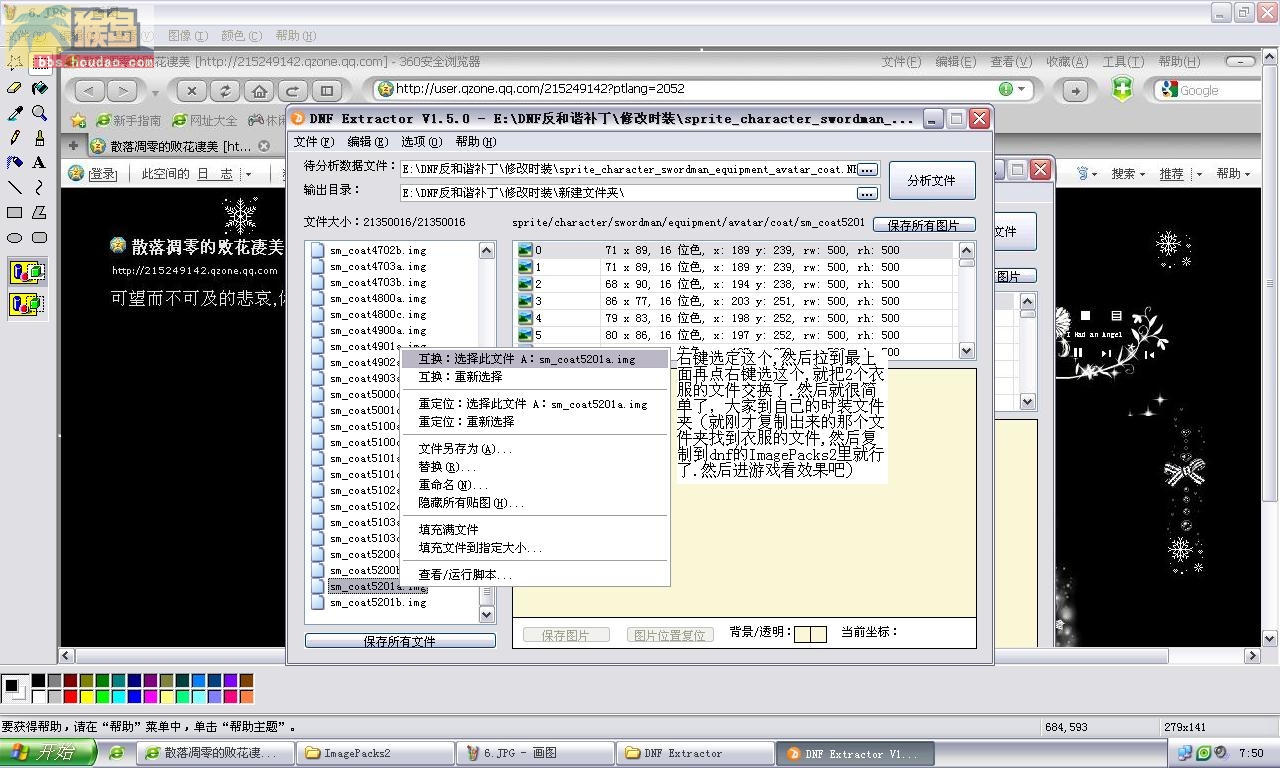1280x768 pixels.
Task: Pick the Color Picker eyedropper tool
Action: coord(15,113)
